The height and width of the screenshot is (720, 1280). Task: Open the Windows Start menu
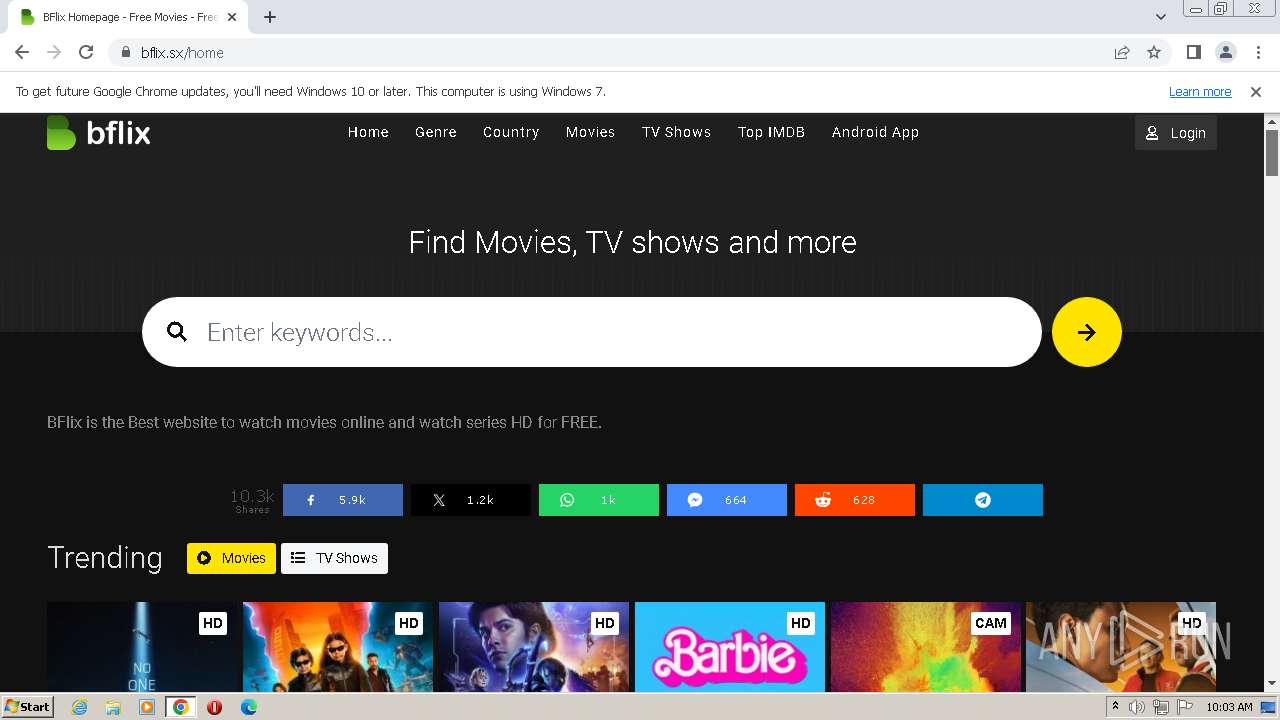click(x=27, y=707)
